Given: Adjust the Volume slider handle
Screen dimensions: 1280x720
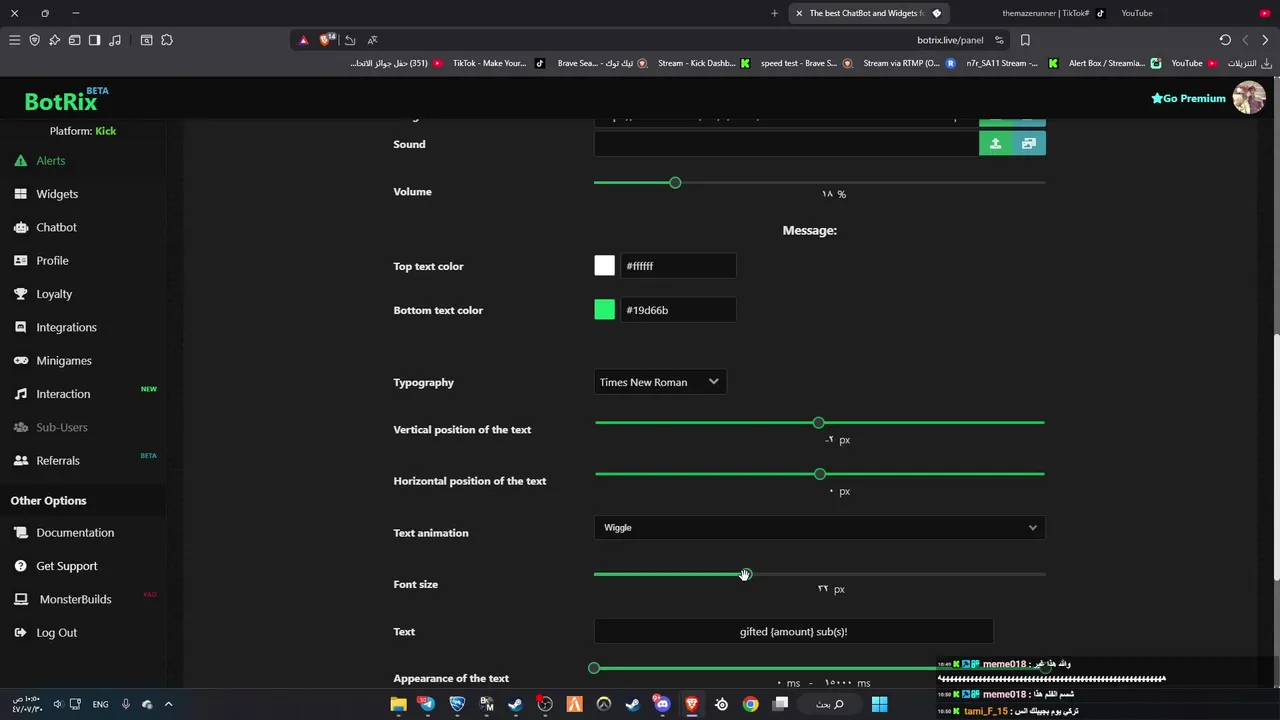Looking at the screenshot, I should (x=675, y=183).
